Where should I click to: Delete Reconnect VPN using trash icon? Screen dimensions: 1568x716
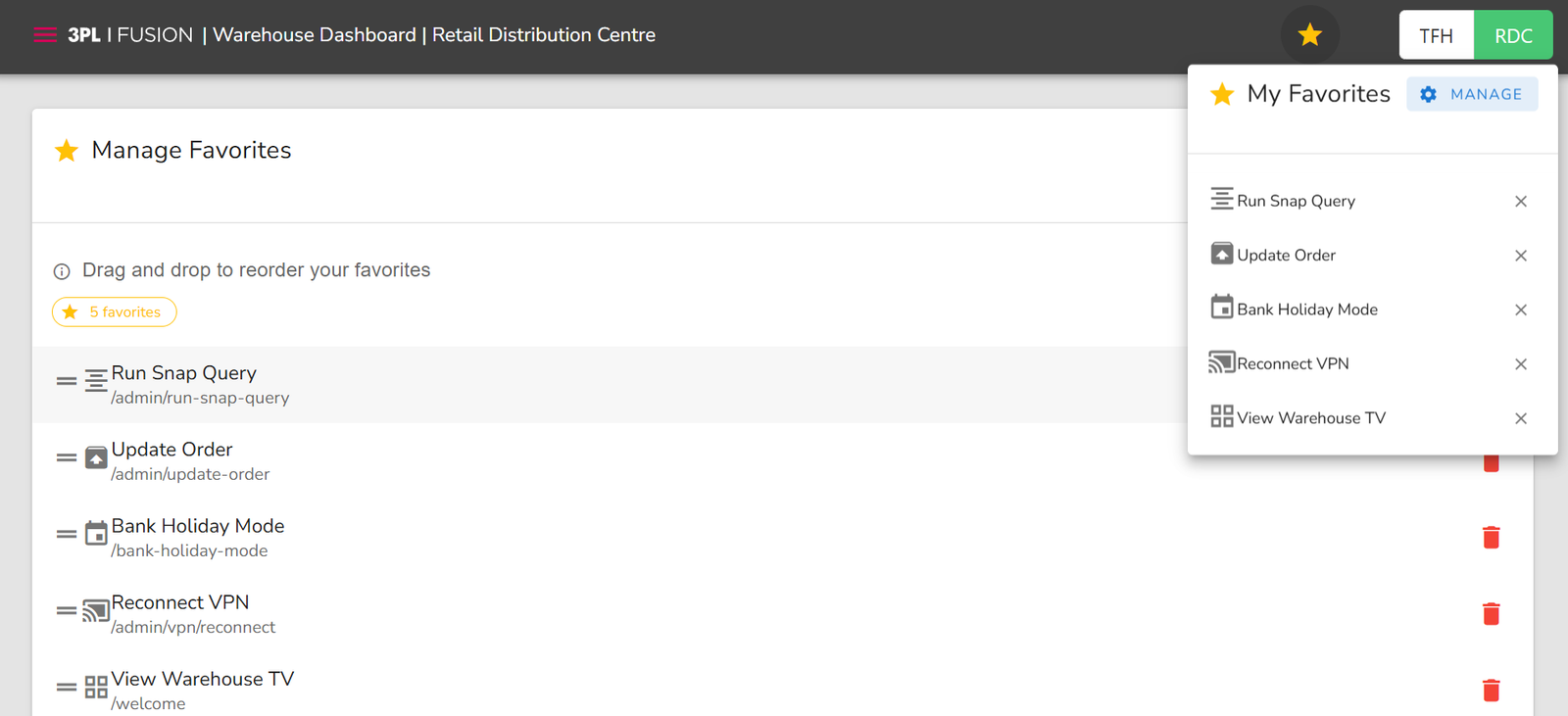coord(1491,613)
